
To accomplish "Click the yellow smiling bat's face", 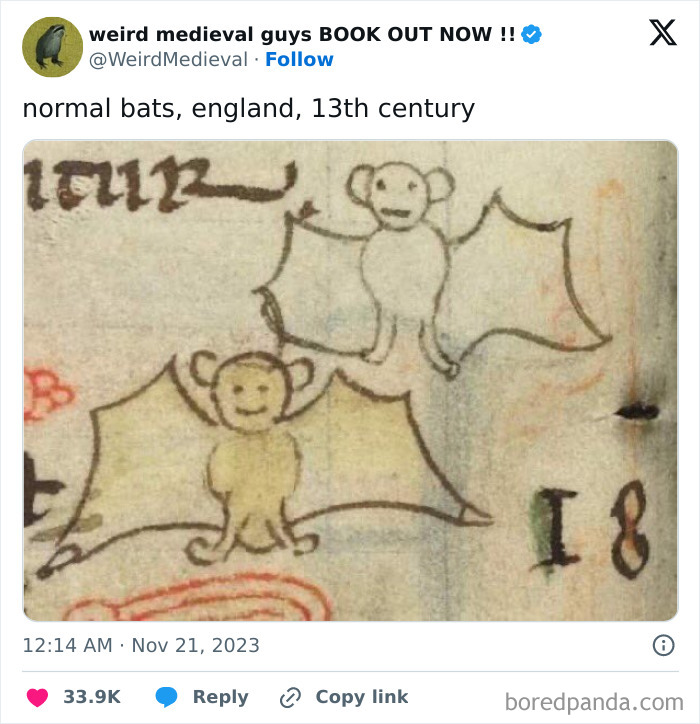I will pos(250,393).
